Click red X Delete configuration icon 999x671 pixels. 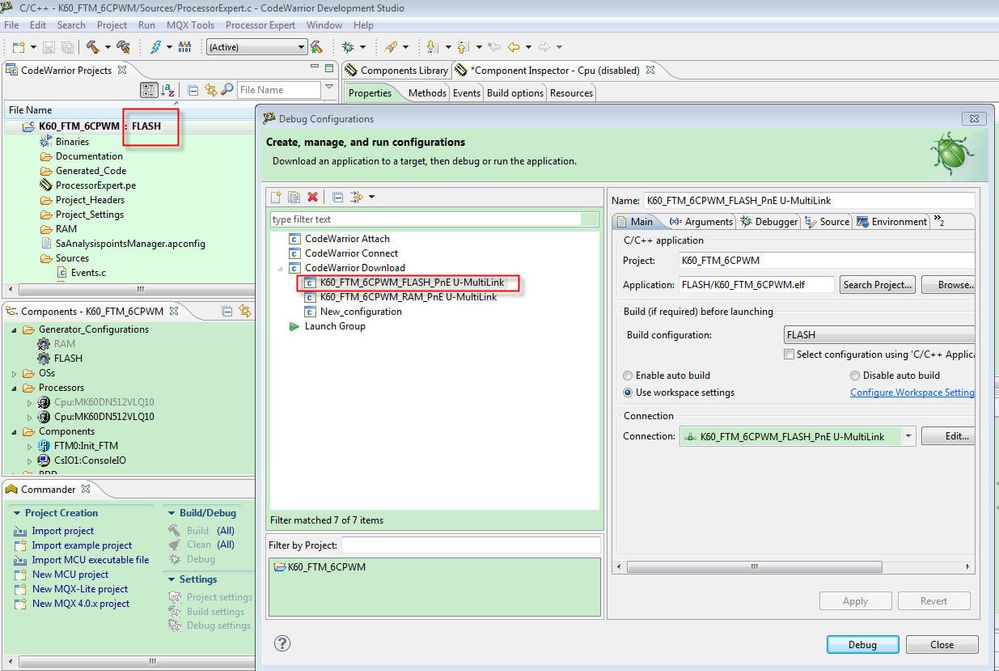(x=312, y=197)
